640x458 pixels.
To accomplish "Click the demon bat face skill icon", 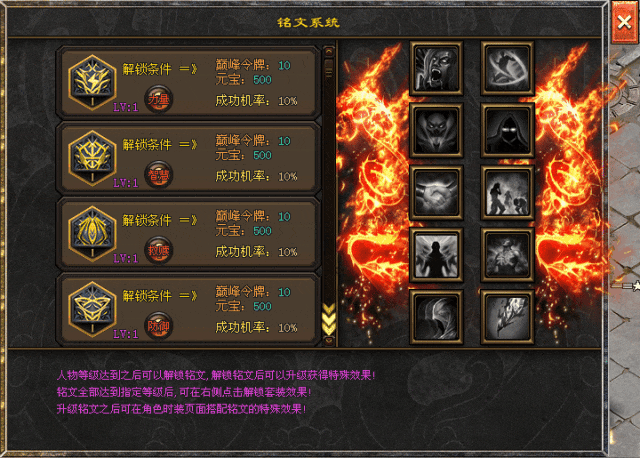I will [436, 131].
